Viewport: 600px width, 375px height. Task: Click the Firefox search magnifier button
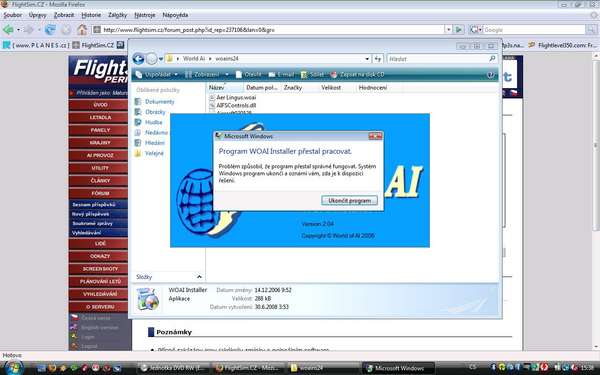click(592, 29)
